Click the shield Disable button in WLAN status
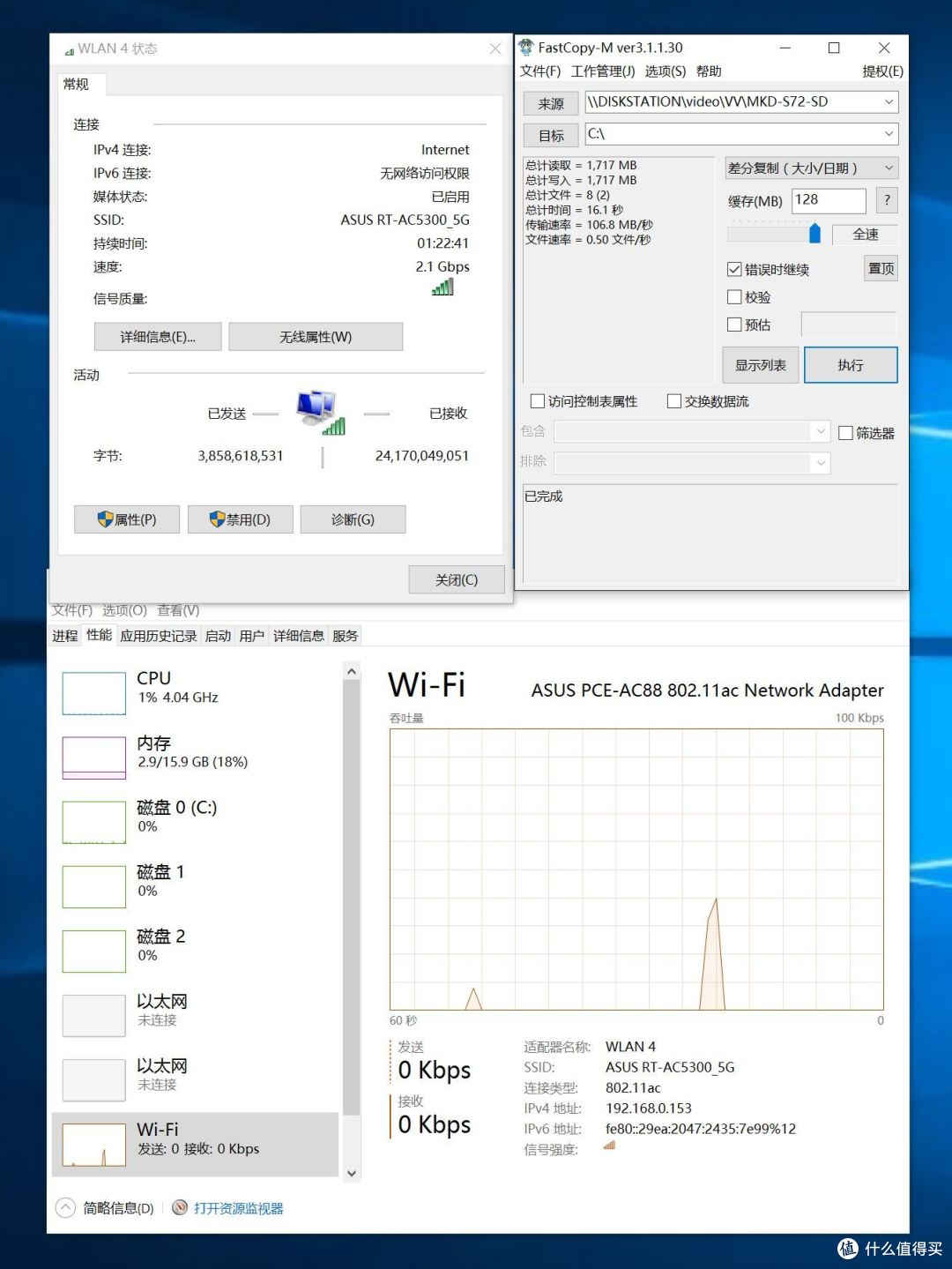 (x=241, y=519)
